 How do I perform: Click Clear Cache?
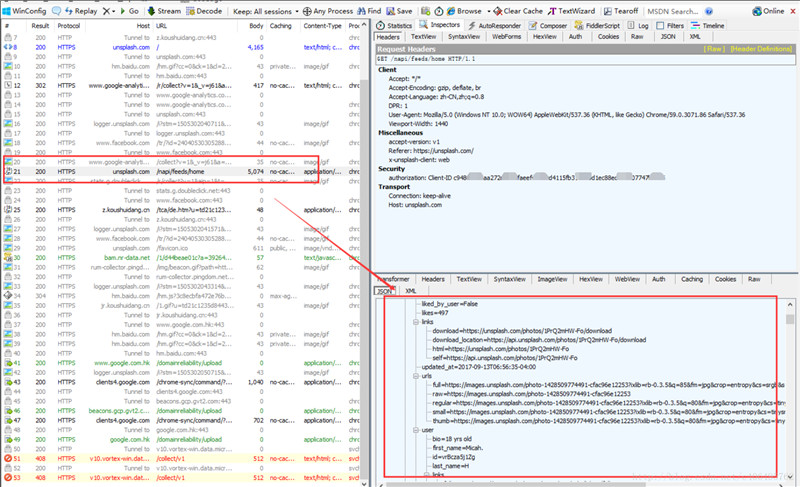518,11
